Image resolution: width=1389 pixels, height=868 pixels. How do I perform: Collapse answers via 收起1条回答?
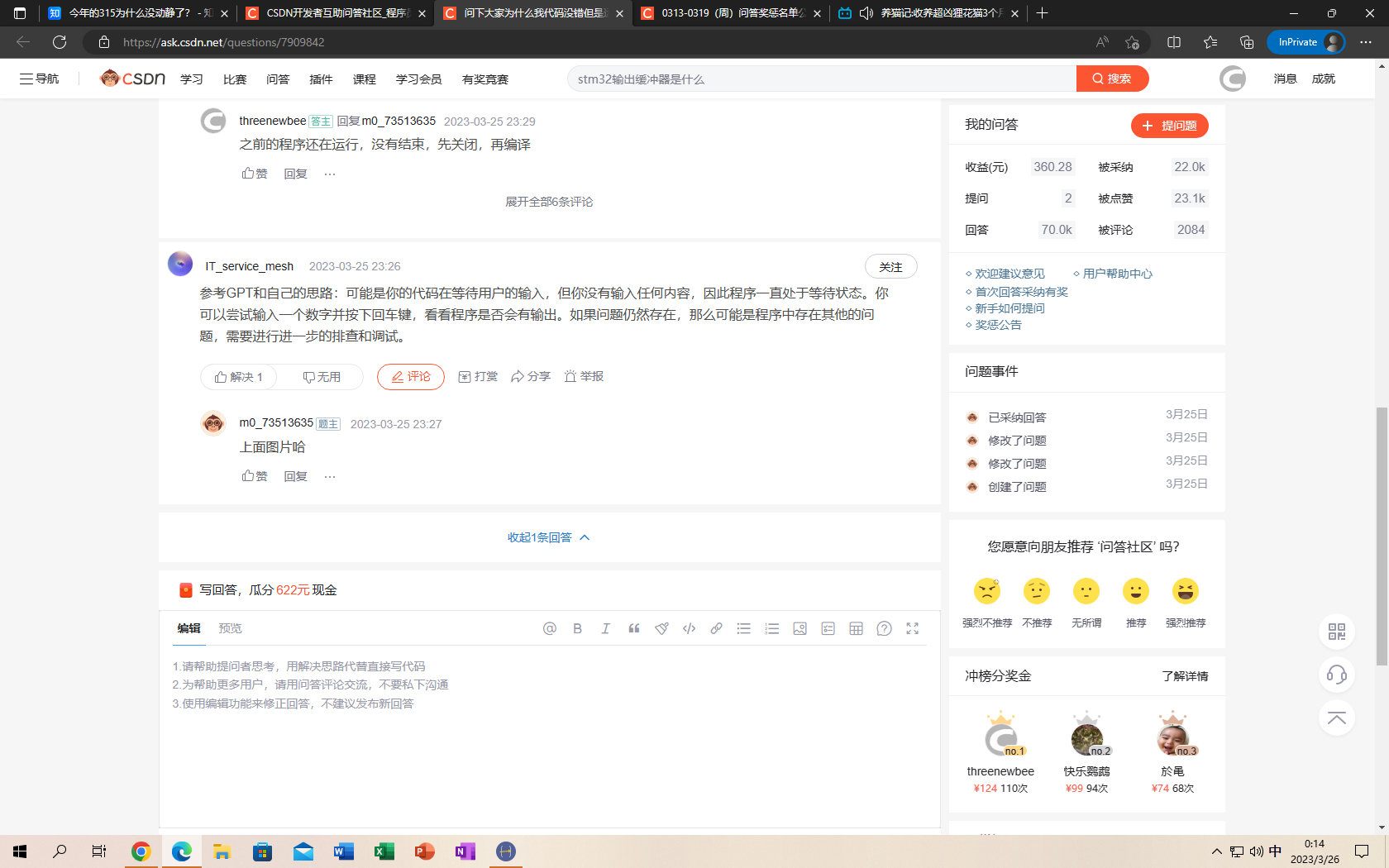coord(549,537)
